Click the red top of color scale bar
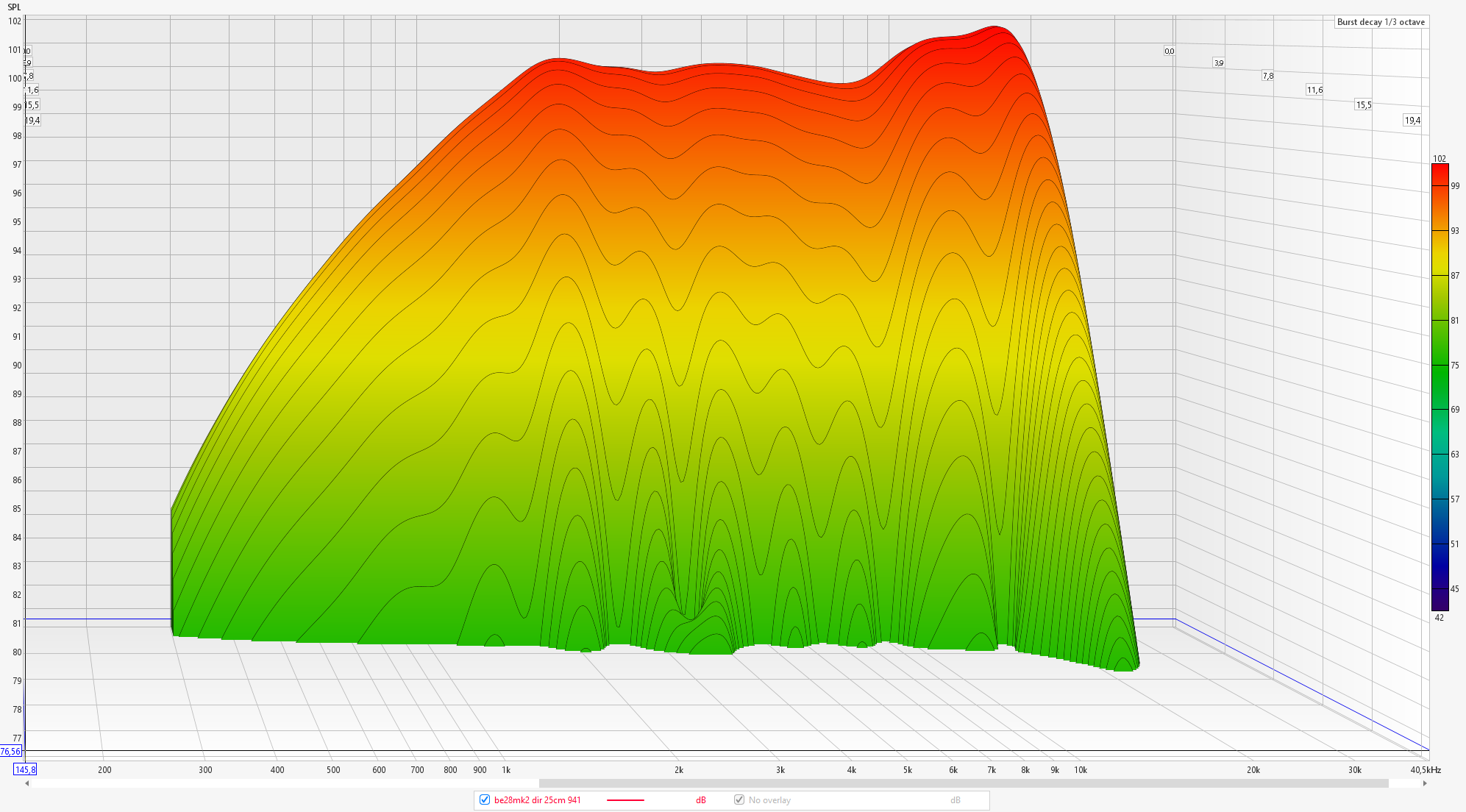Viewport: 1466px width, 812px height. click(1440, 171)
